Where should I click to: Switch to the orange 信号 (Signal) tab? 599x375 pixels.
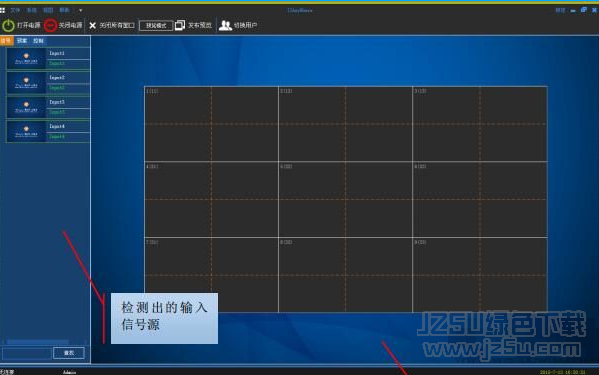pyautogui.click(x=6, y=40)
